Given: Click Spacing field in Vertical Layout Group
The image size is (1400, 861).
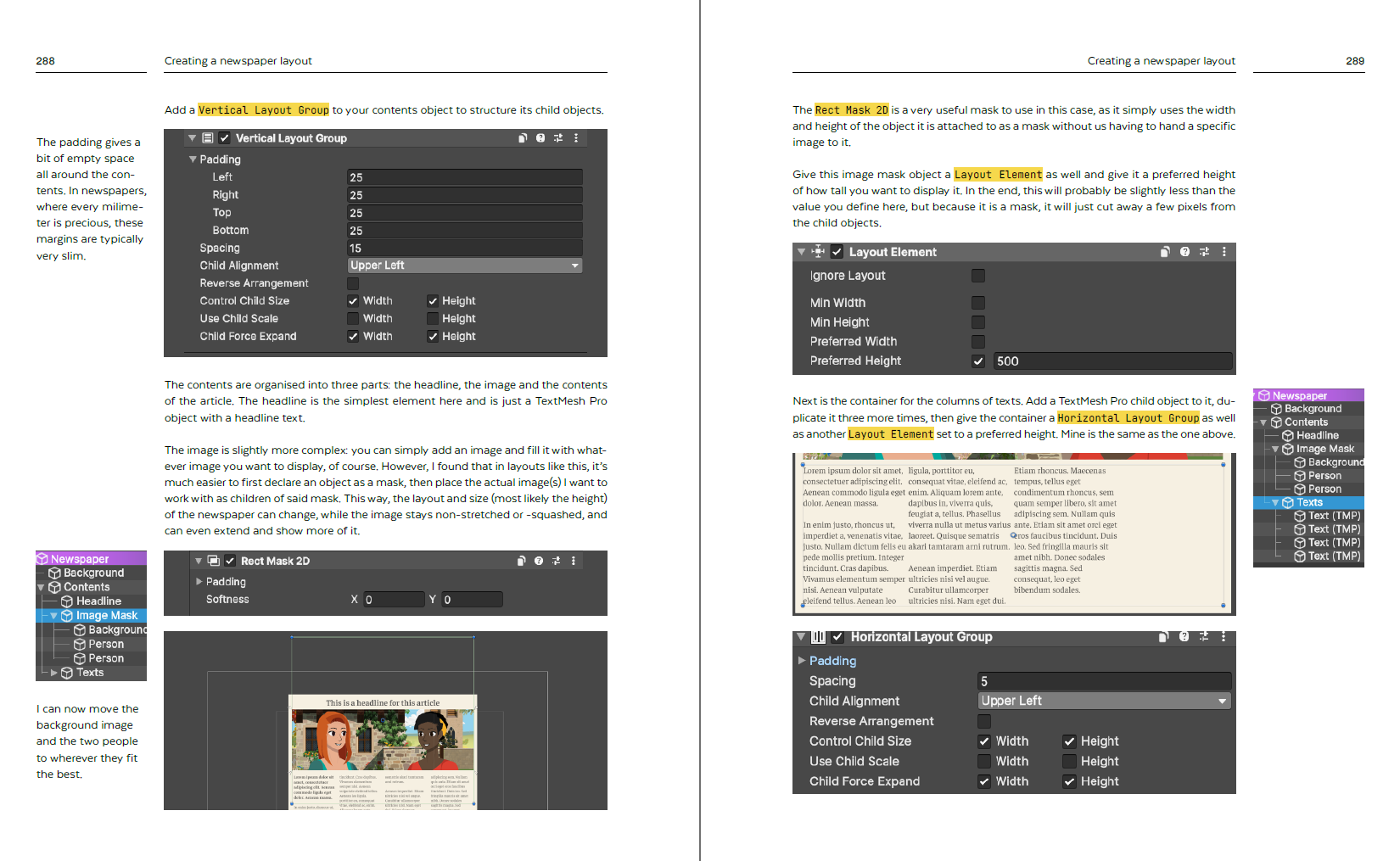Looking at the screenshot, I should click(x=465, y=249).
